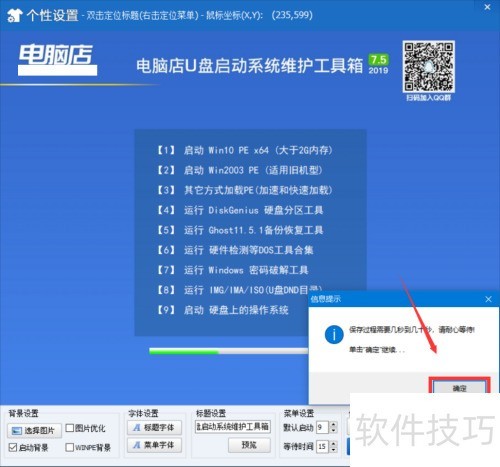
Task: Select menu item 【3】 其它方式加载PE
Action: (244, 190)
